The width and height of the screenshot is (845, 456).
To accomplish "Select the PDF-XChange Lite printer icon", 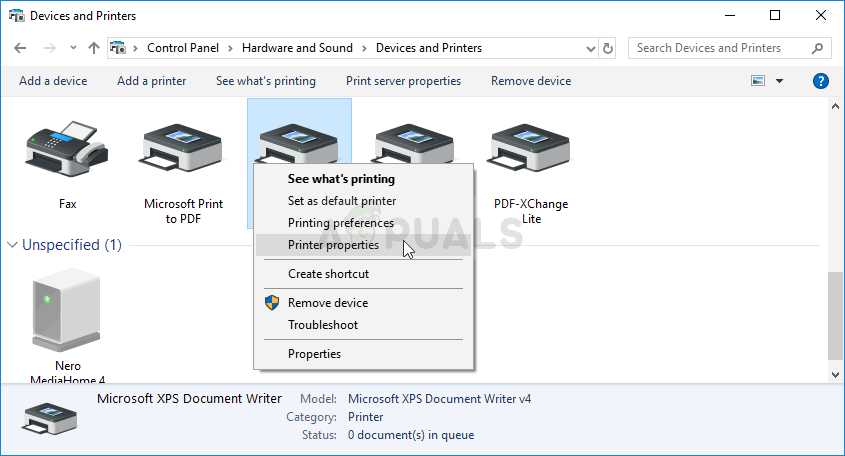I will click(531, 149).
